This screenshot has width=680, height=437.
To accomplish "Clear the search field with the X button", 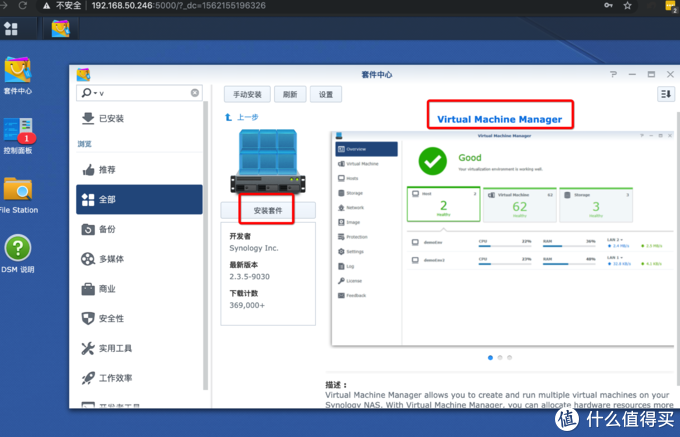I will 195,93.
